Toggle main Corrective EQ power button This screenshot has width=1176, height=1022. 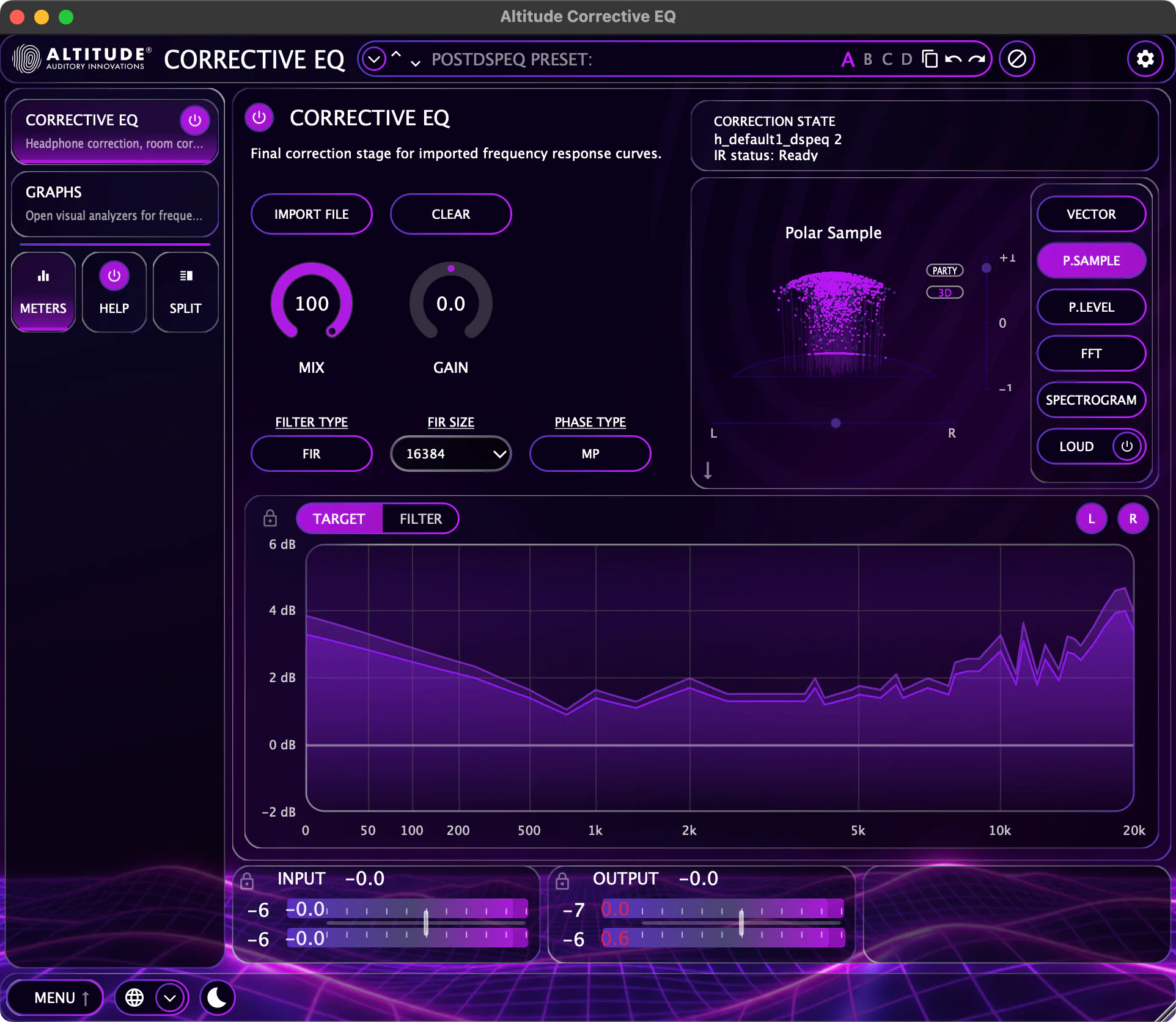pyautogui.click(x=259, y=117)
